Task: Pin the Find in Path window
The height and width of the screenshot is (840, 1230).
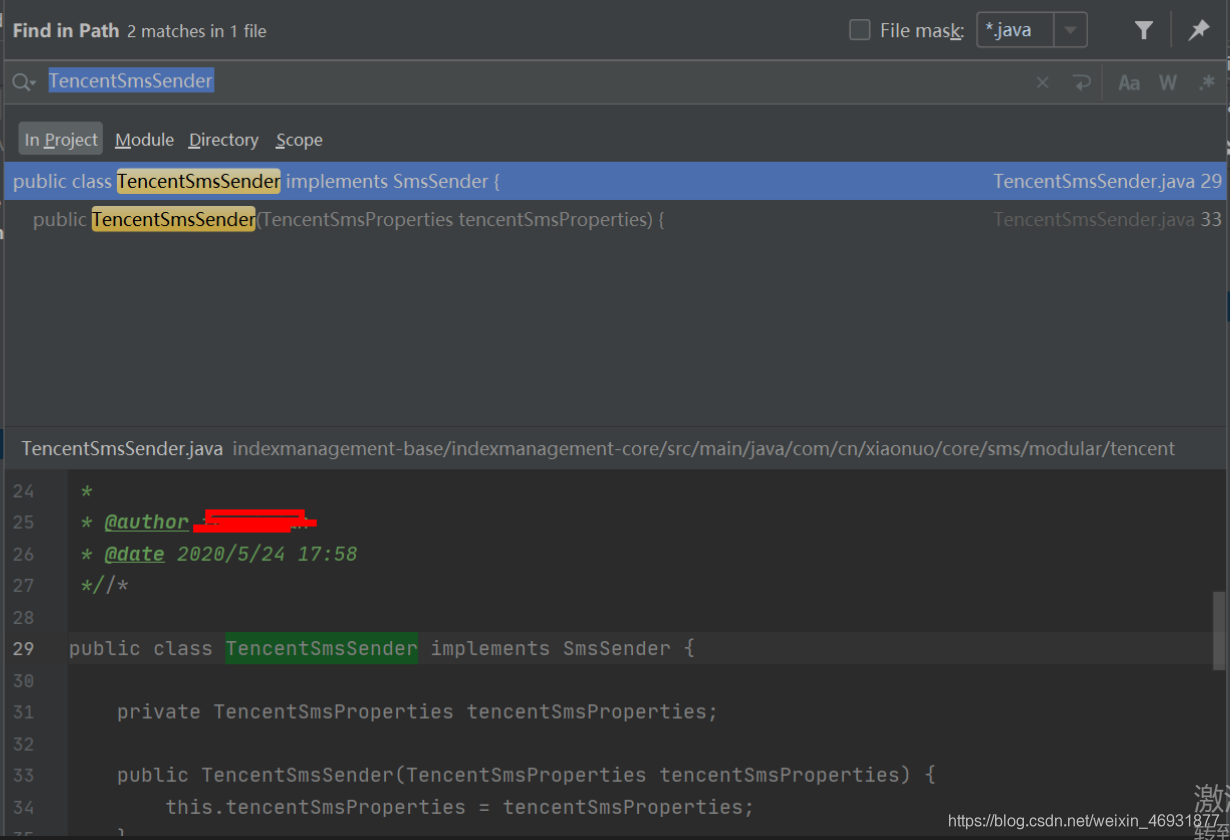Action: click(1199, 30)
